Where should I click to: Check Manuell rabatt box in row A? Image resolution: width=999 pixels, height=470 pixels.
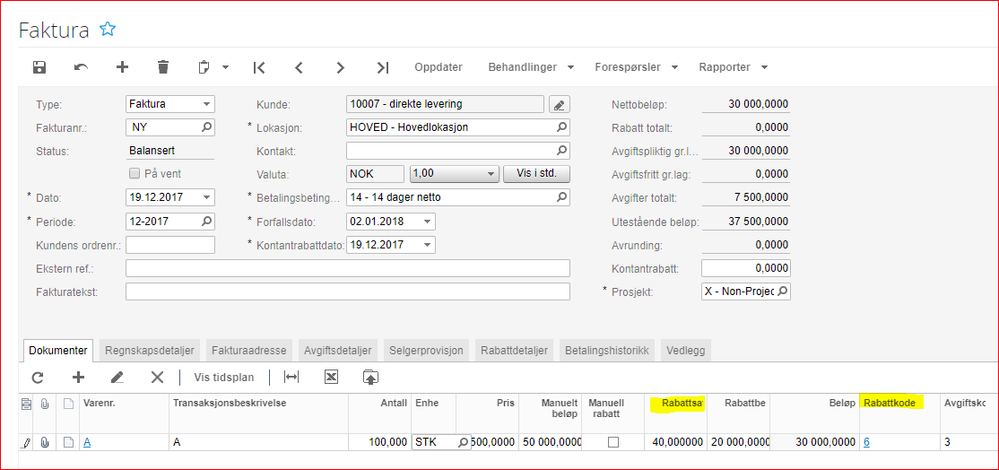[613, 442]
